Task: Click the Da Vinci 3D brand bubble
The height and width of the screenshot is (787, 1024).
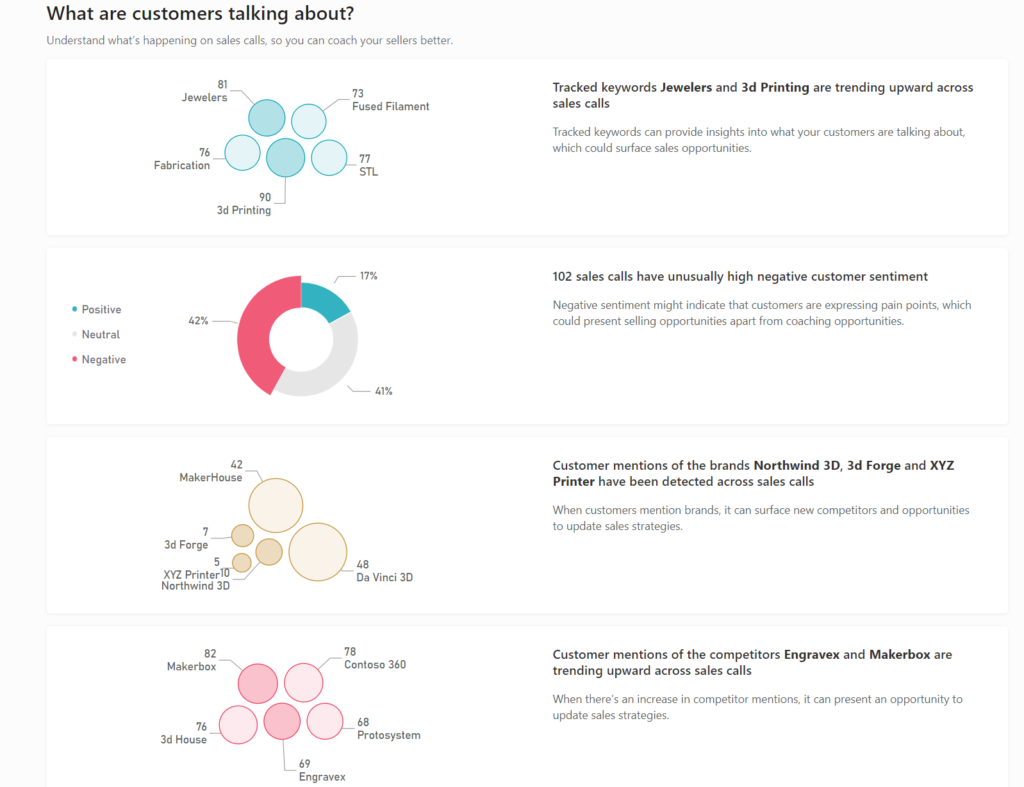Action: 318,551
